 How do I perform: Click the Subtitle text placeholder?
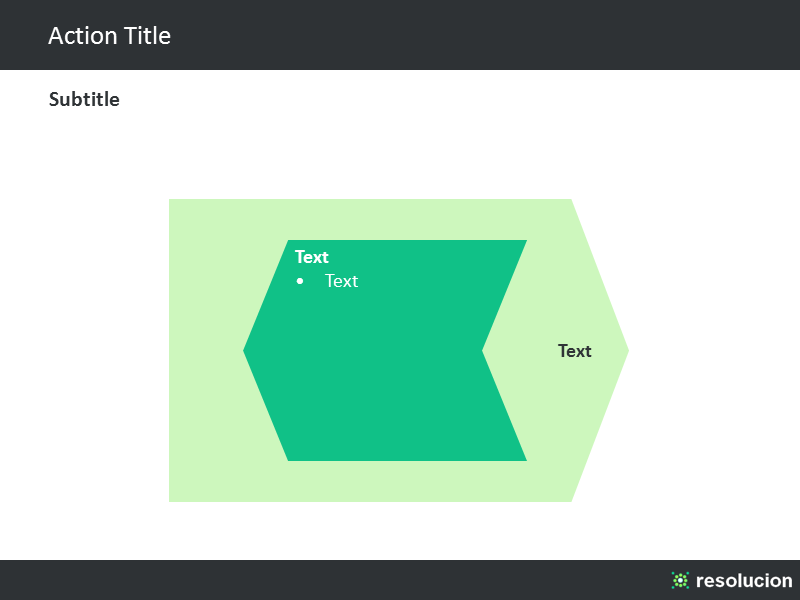84,99
